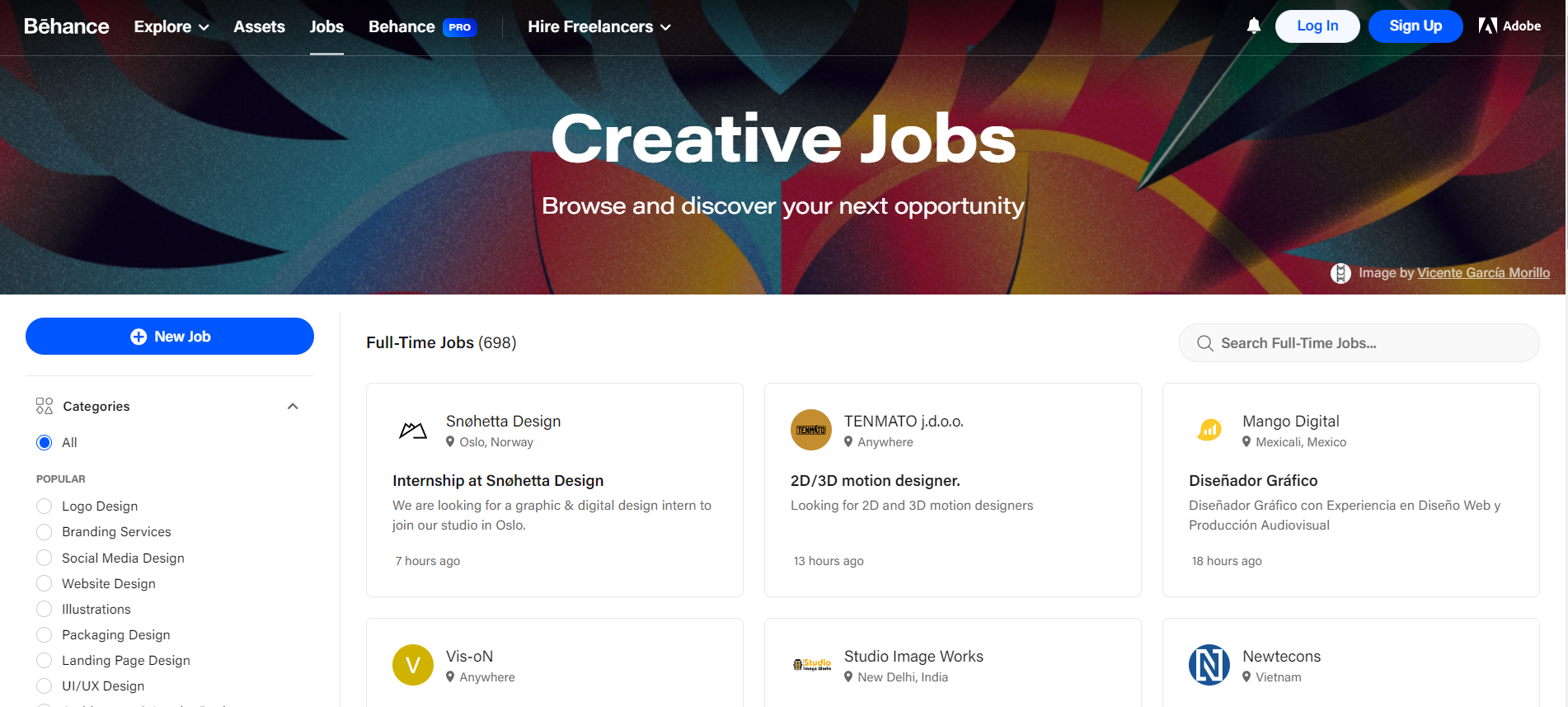Click the Snøhetta Design company logo
1568x707 pixels.
pyautogui.click(x=412, y=429)
